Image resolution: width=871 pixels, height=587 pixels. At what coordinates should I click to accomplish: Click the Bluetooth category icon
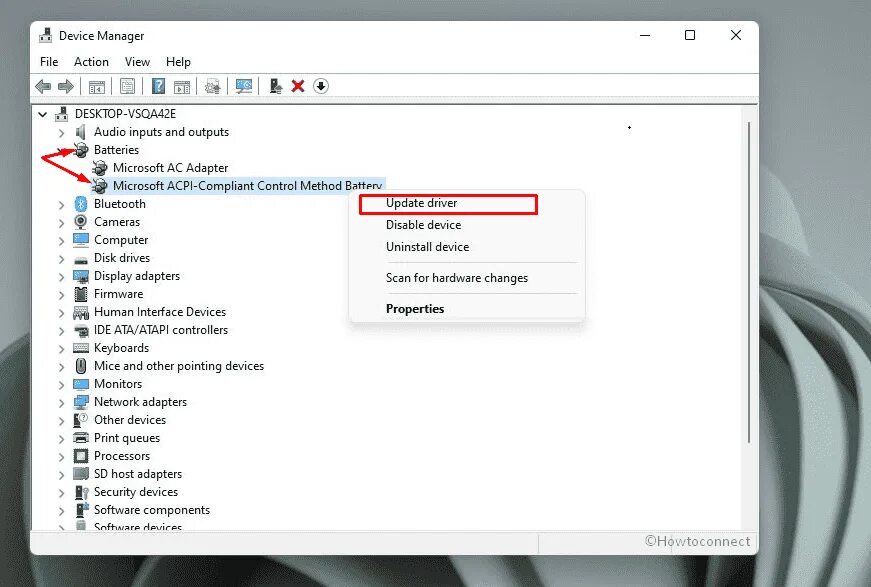pyautogui.click(x=81, y=204)
